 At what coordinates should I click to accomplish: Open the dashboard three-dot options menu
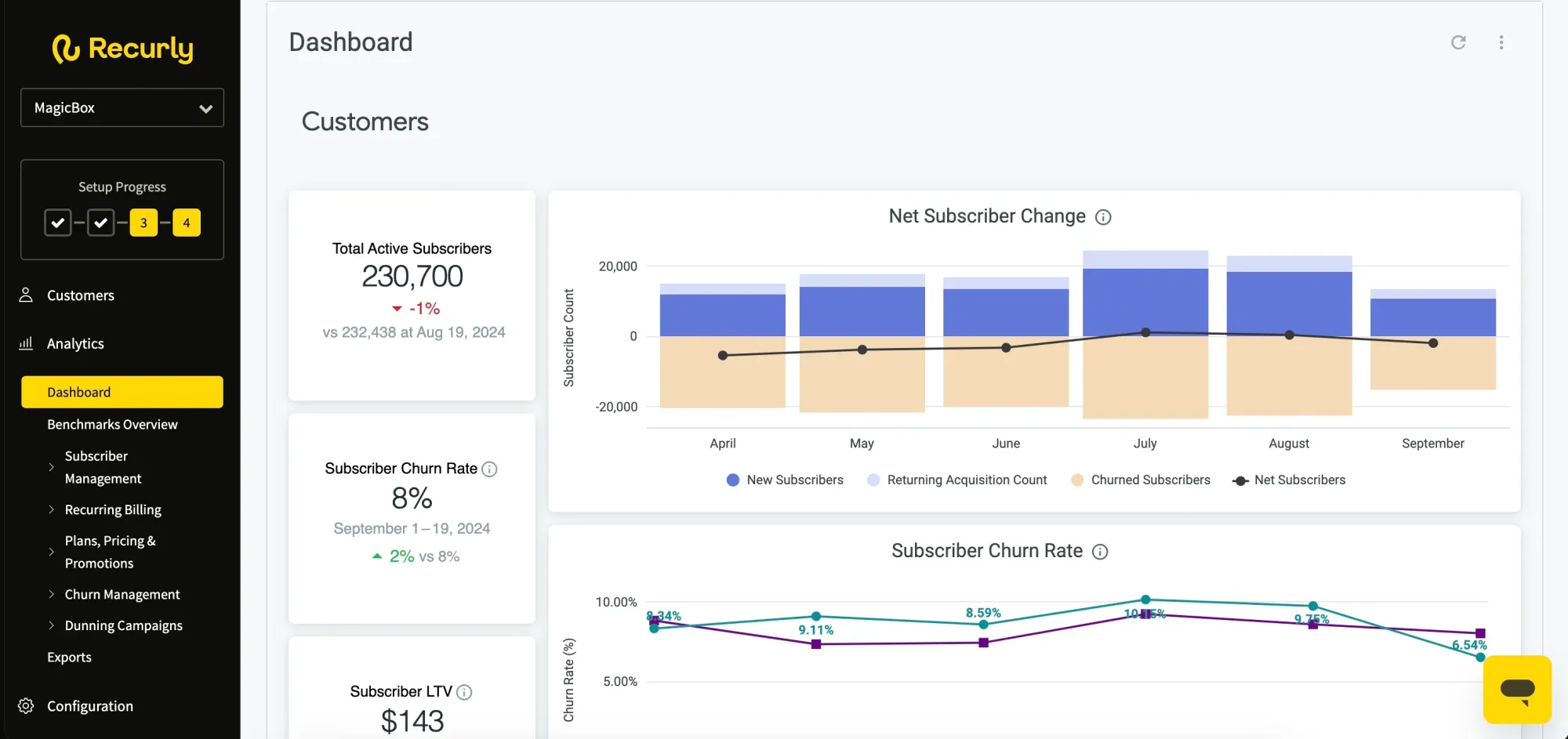coord(1501,42)
